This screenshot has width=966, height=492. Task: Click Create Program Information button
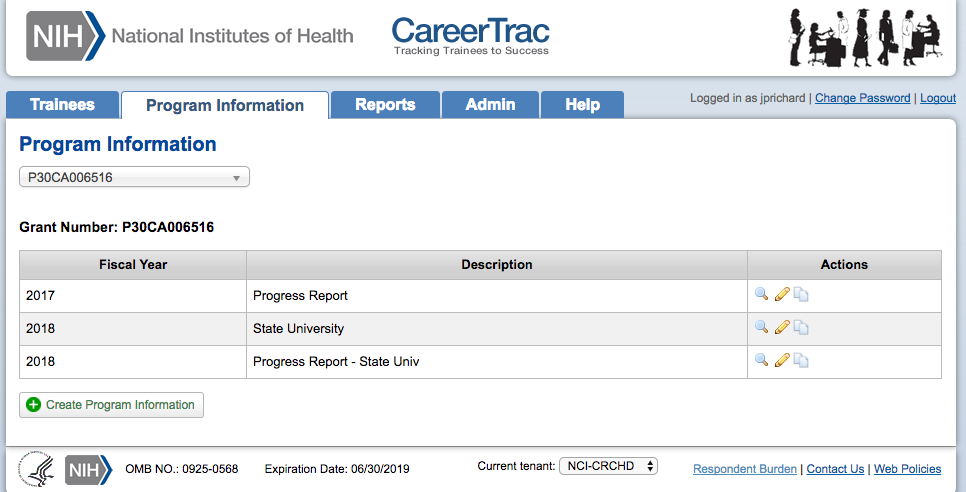tap(111, 405)
